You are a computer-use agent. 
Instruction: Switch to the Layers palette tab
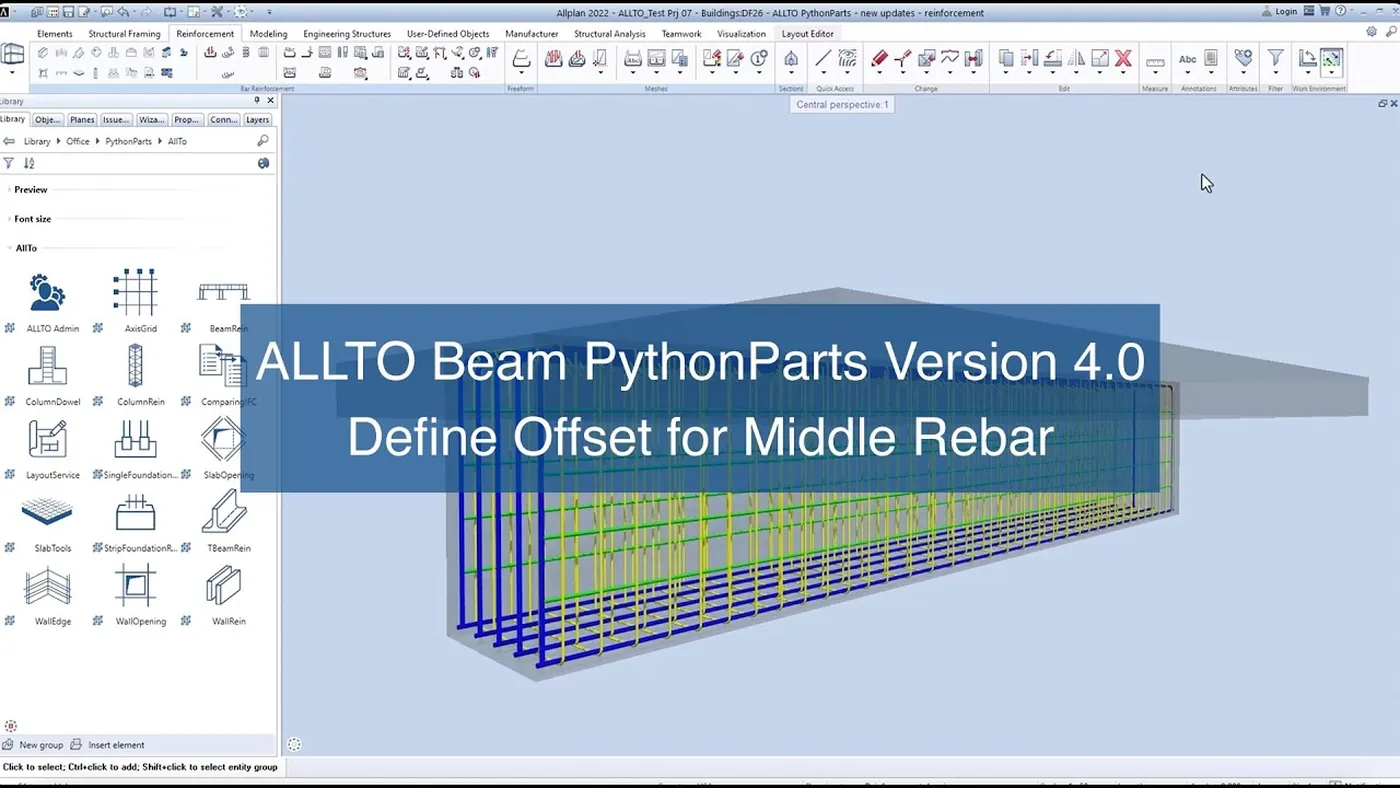(x=257, y=120)
